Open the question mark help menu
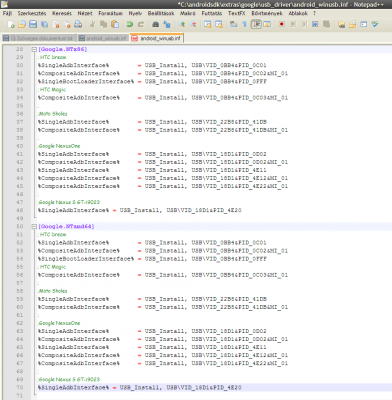392x400 pixels. [x=314, y=13]
